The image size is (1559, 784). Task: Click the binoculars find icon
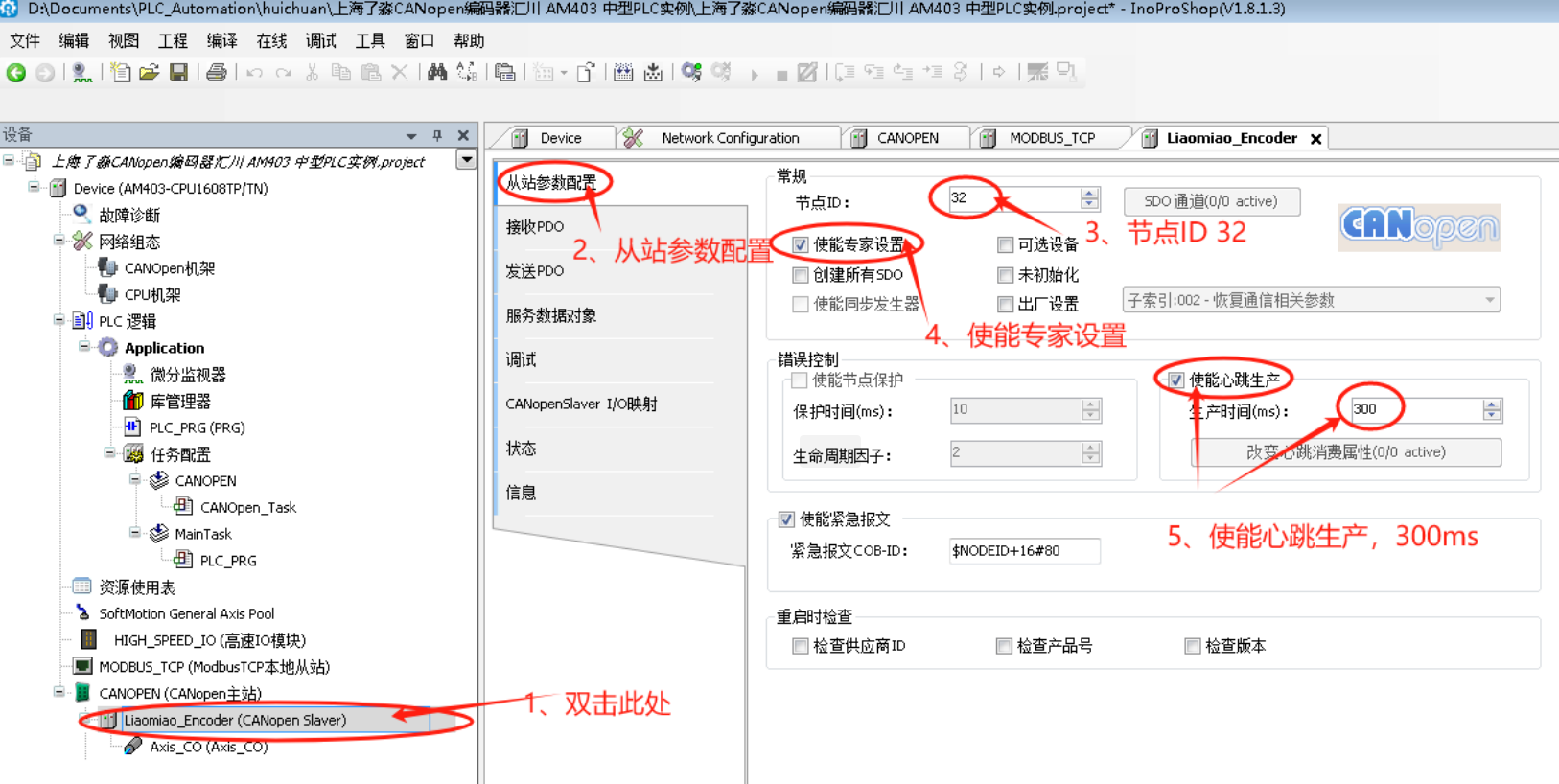point(437,73)
